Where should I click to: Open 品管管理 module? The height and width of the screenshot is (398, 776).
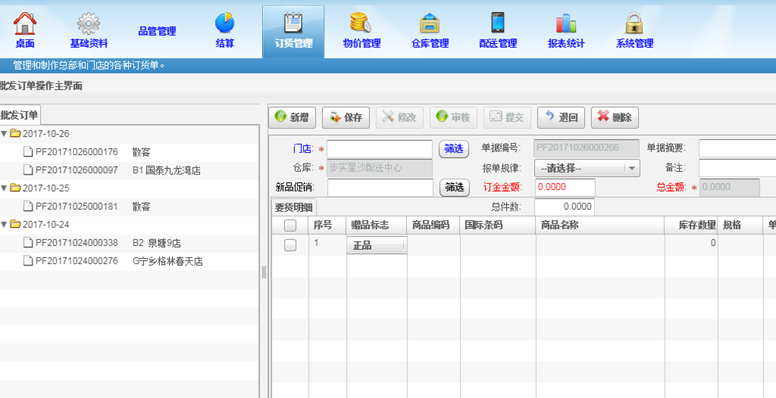(x=157, y=31)
